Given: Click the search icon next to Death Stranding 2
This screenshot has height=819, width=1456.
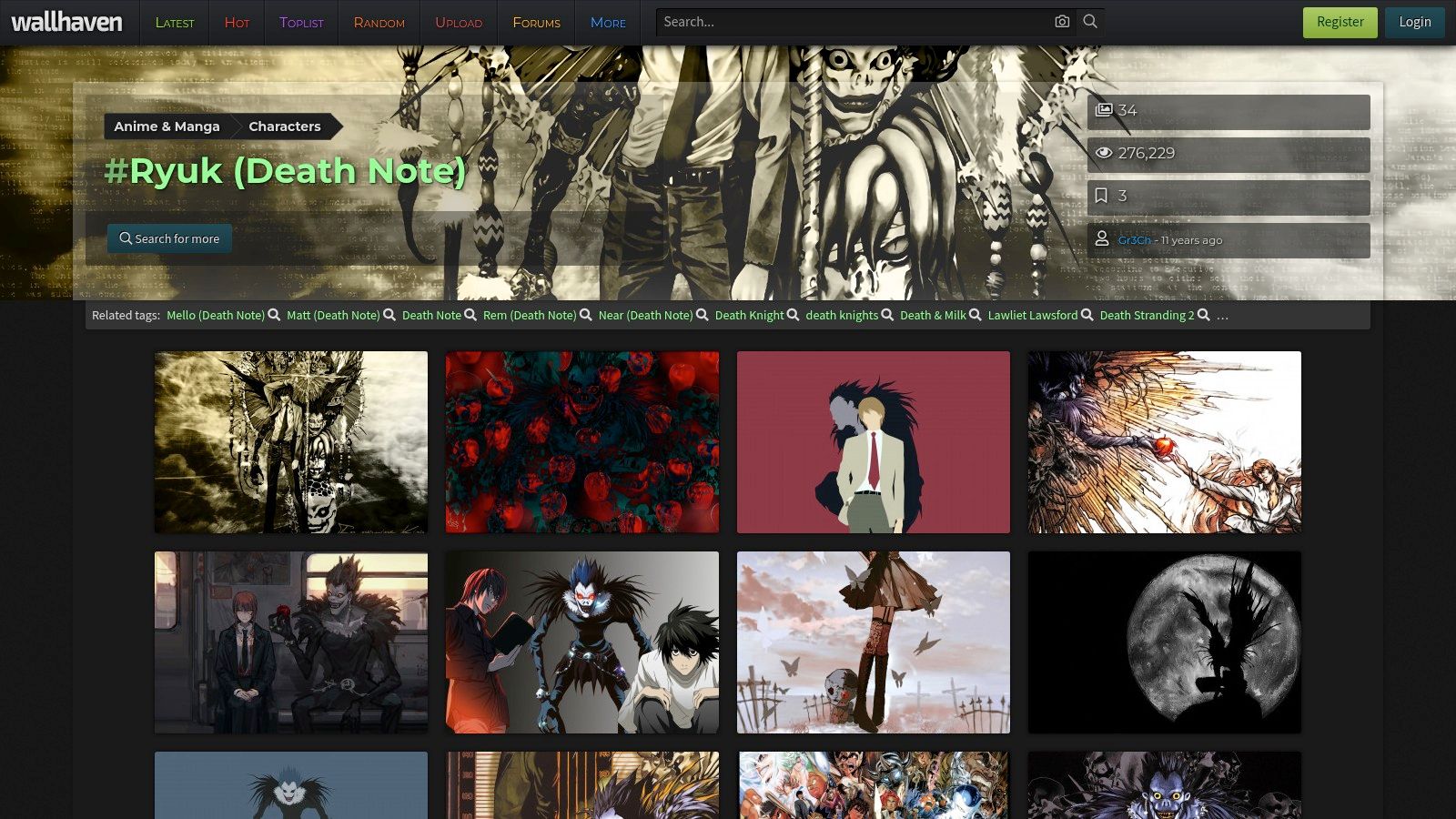Looking at the screenshot, I should coord(1204,315).
